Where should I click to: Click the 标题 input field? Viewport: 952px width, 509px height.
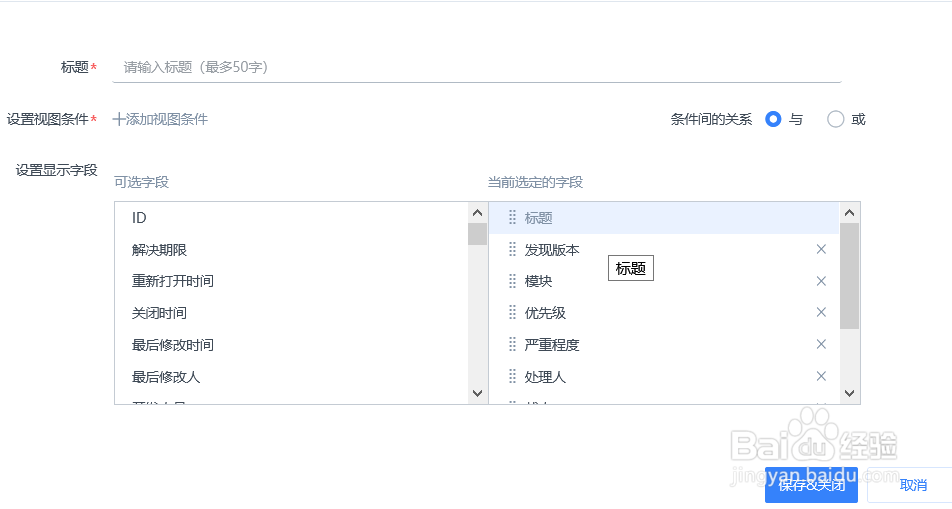(x=477, y=67)
